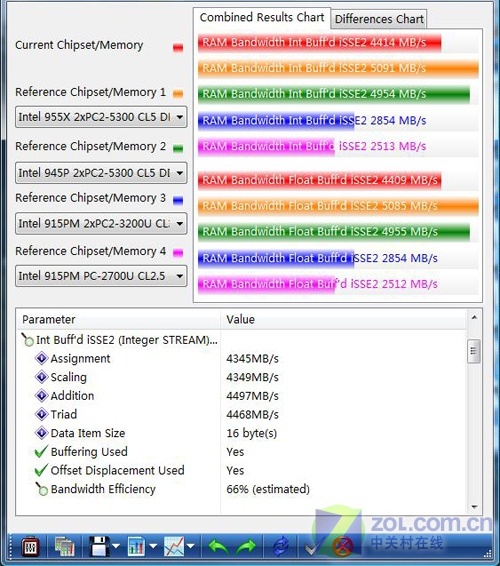Viewport: 500px width, 566px height.
Task: Switch to the Differences Chart tab
Action: point(379,19)
